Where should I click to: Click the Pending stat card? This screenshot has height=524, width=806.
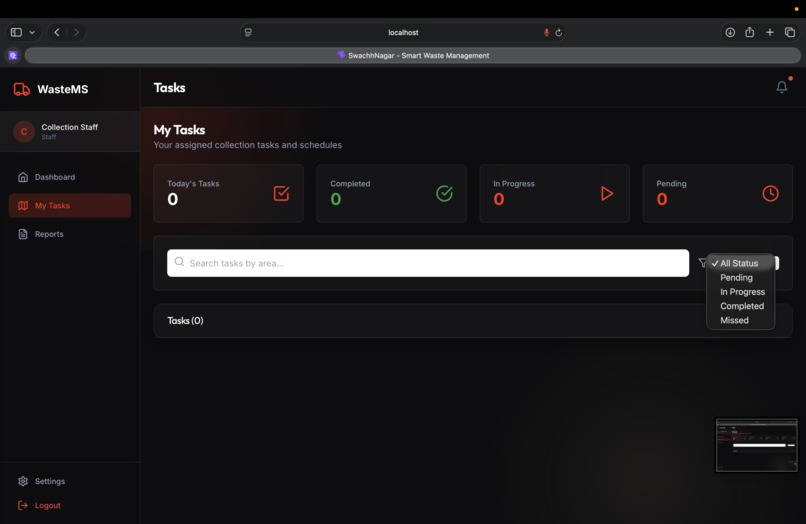[717, 193]
